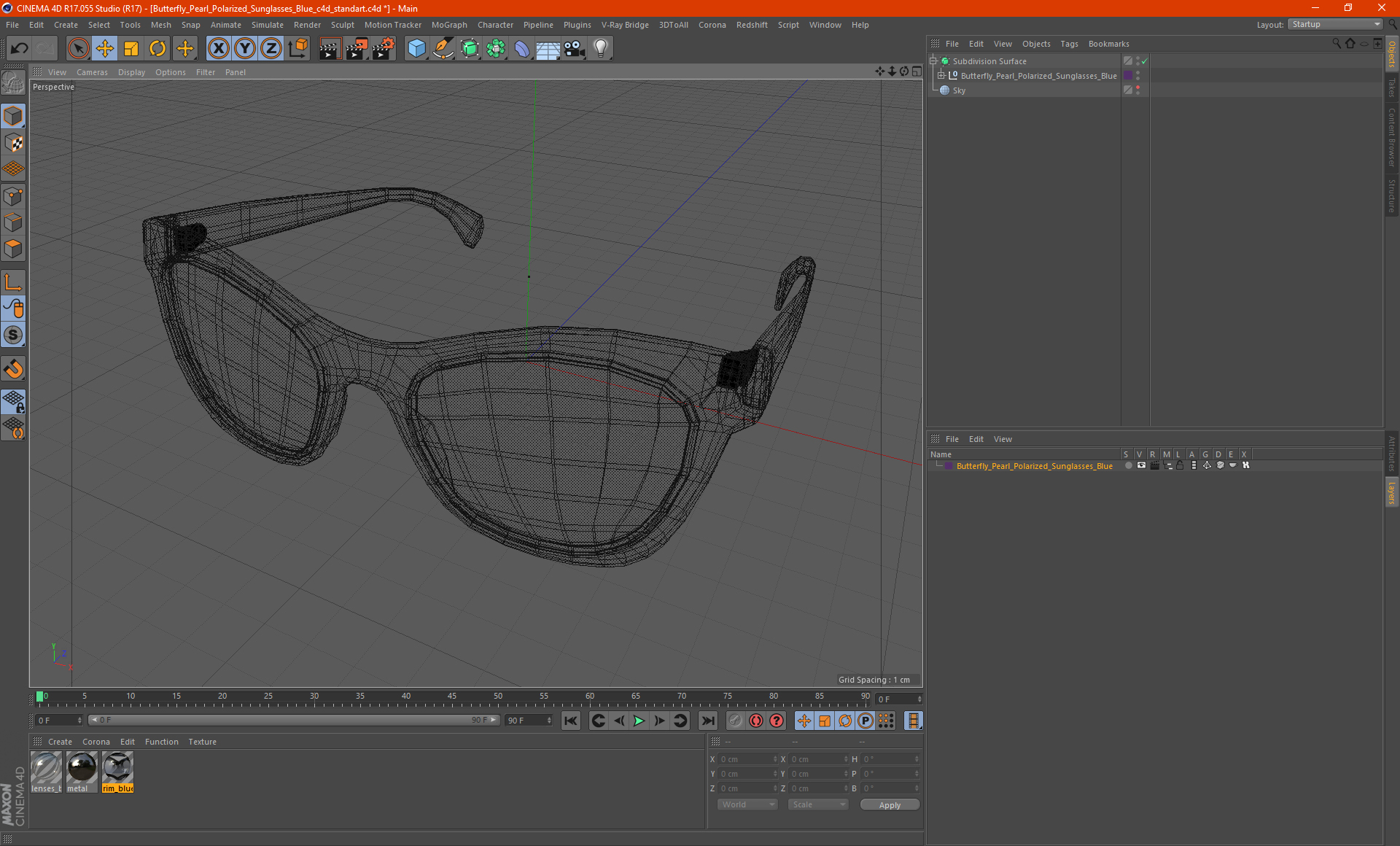Select the Sky object
The height and width of the screenshot is (846, 1400).
[x=959, y=90]
